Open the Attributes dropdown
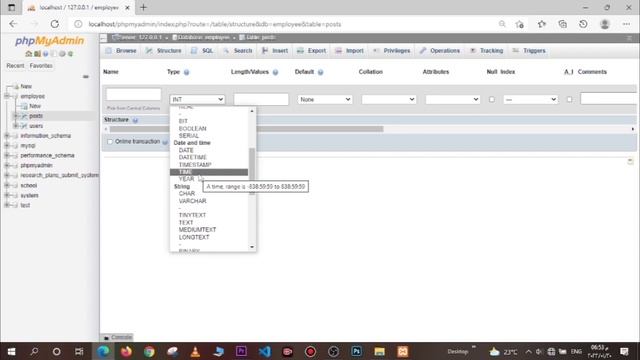This screenshot has width=640, height=360. (453, 100)
